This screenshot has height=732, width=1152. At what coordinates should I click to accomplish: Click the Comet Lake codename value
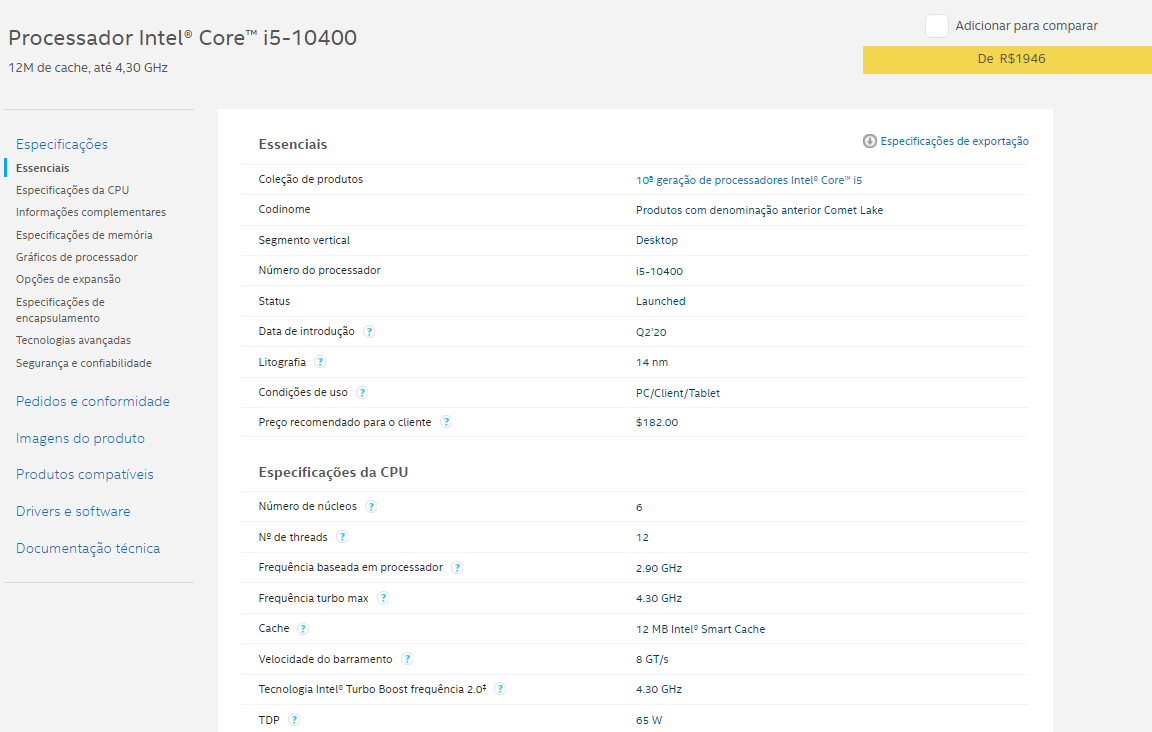tap(760, 210)
